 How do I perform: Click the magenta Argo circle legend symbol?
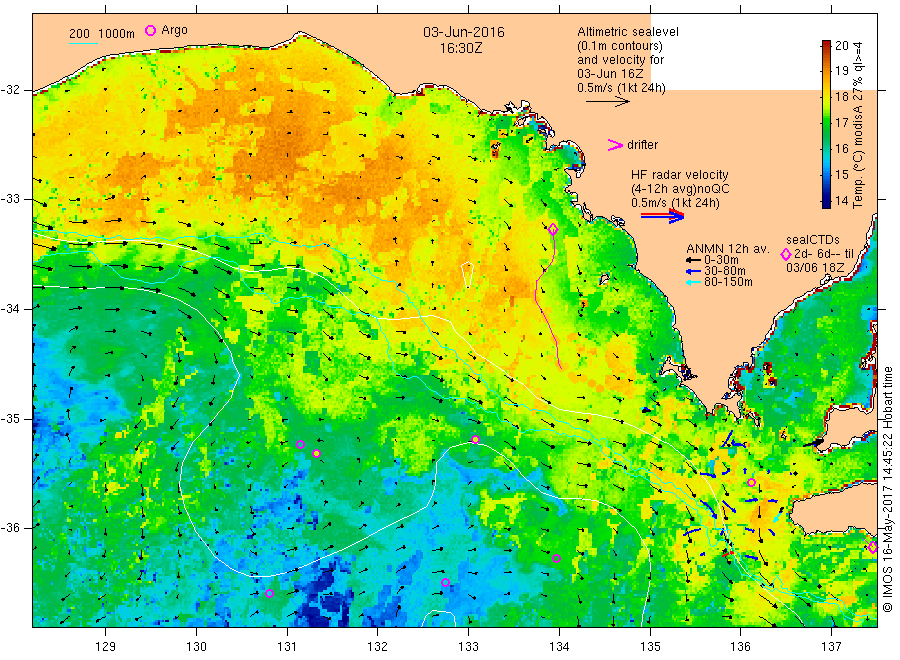[150, 30]
